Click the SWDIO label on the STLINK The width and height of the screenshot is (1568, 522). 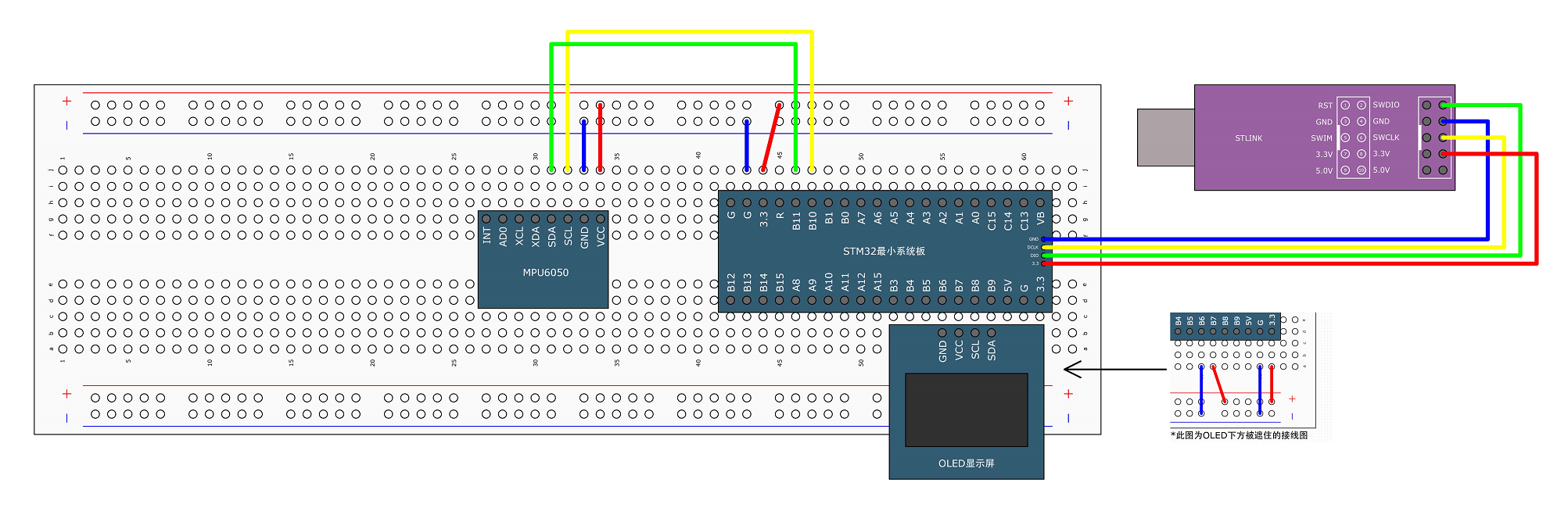(x=1386, y=105)
